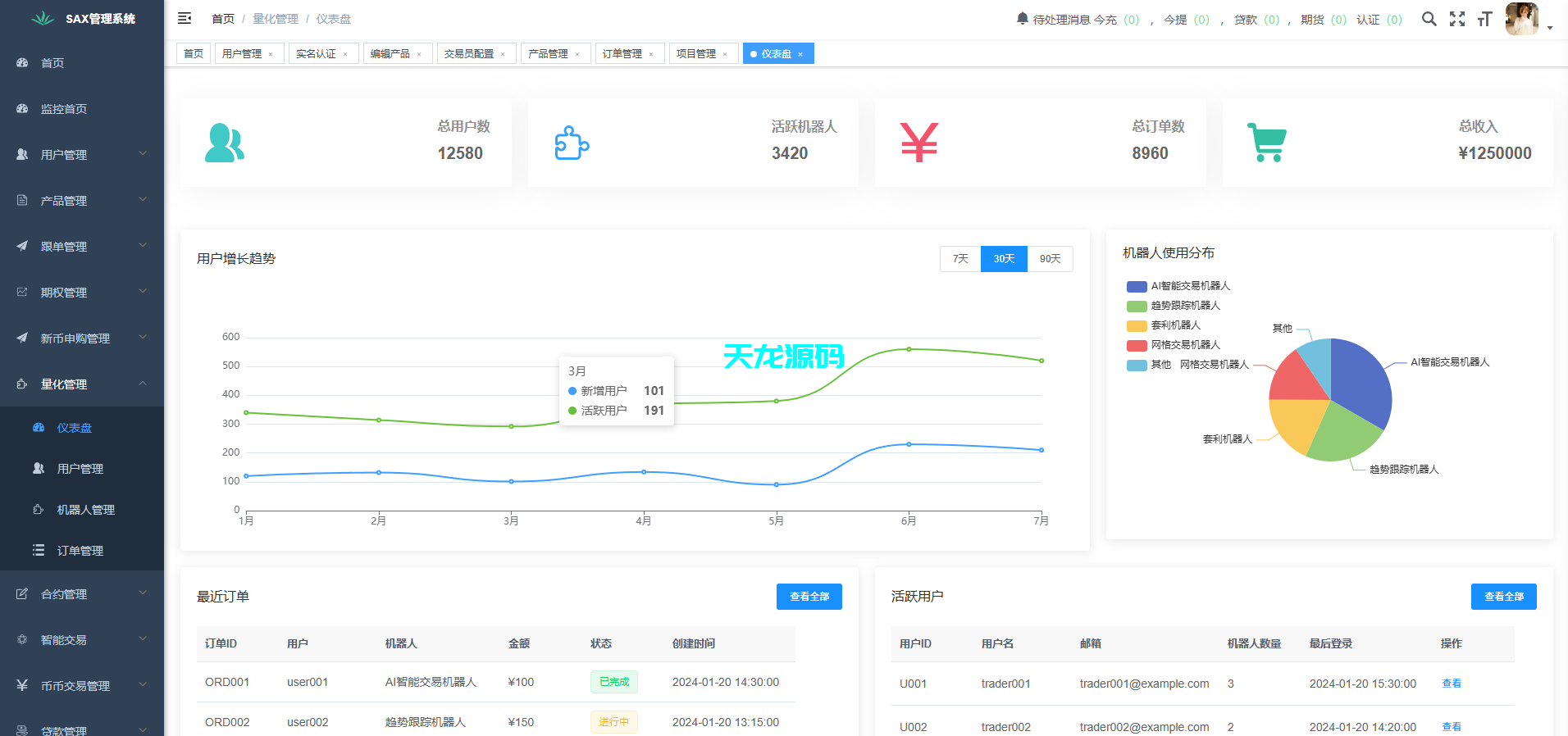Click the 总收入 shopping cart icon

(x=1267, y=143)
